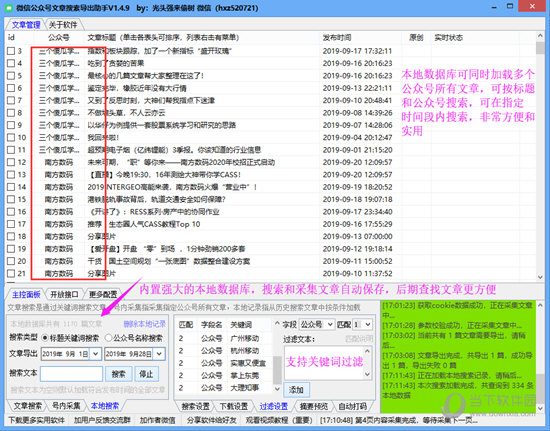Open the 匹配 value dropdown
This screenshot has height=431, width=550.
(x=363, y=325)
